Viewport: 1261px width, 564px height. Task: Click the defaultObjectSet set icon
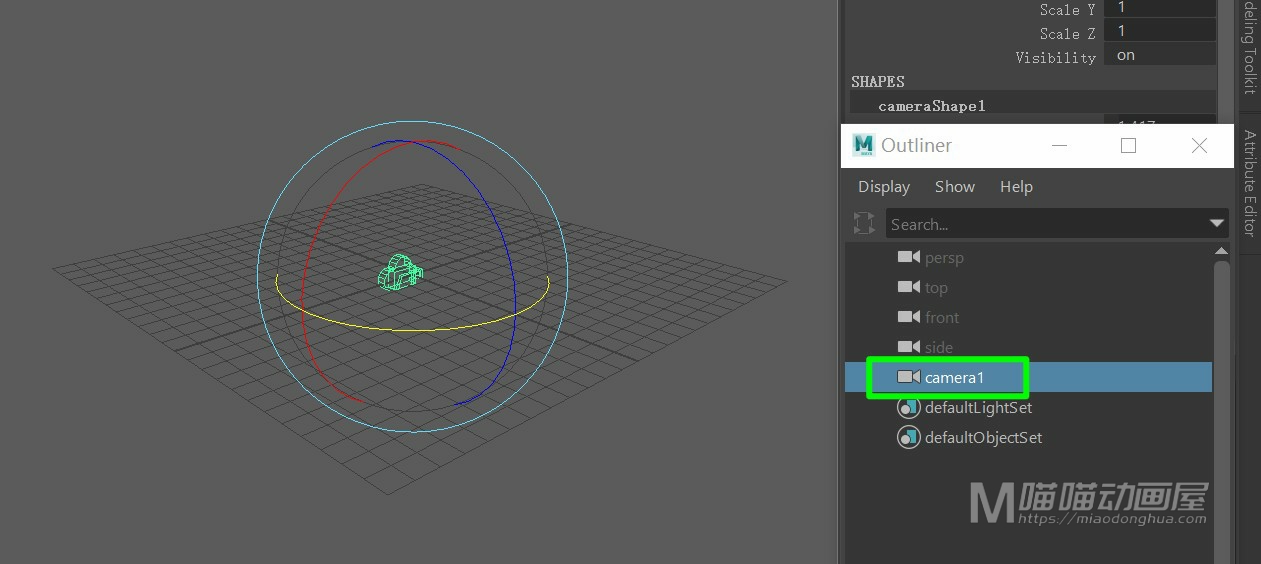908,437
